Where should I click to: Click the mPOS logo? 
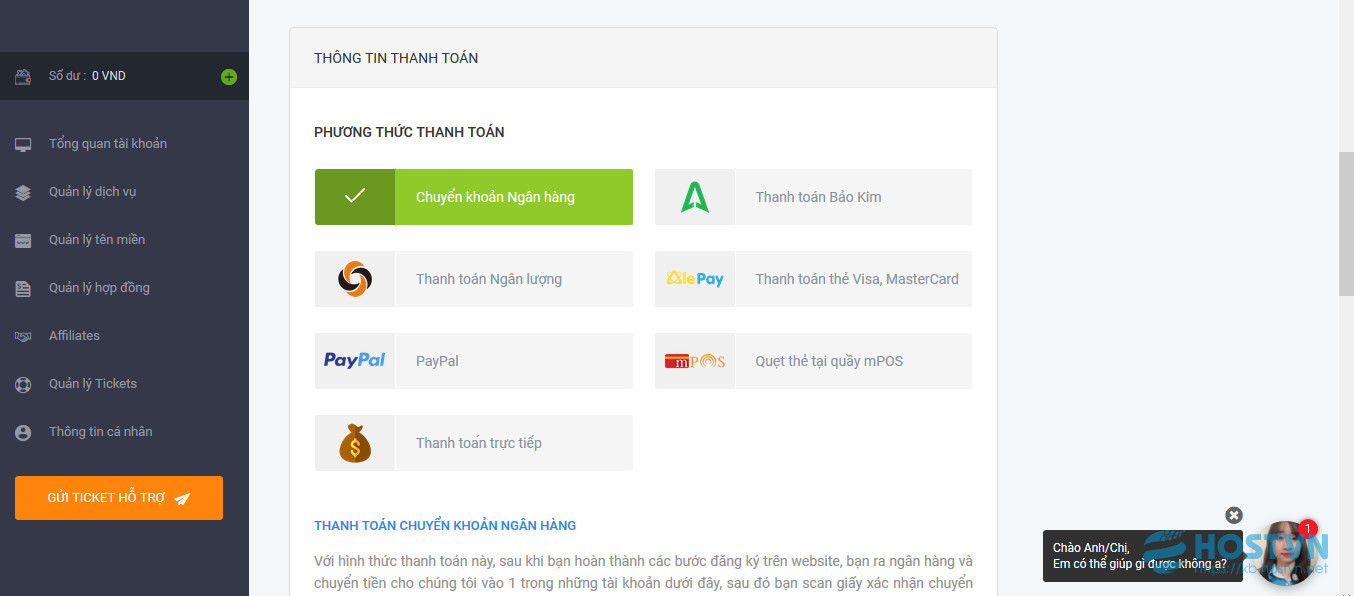695,361
